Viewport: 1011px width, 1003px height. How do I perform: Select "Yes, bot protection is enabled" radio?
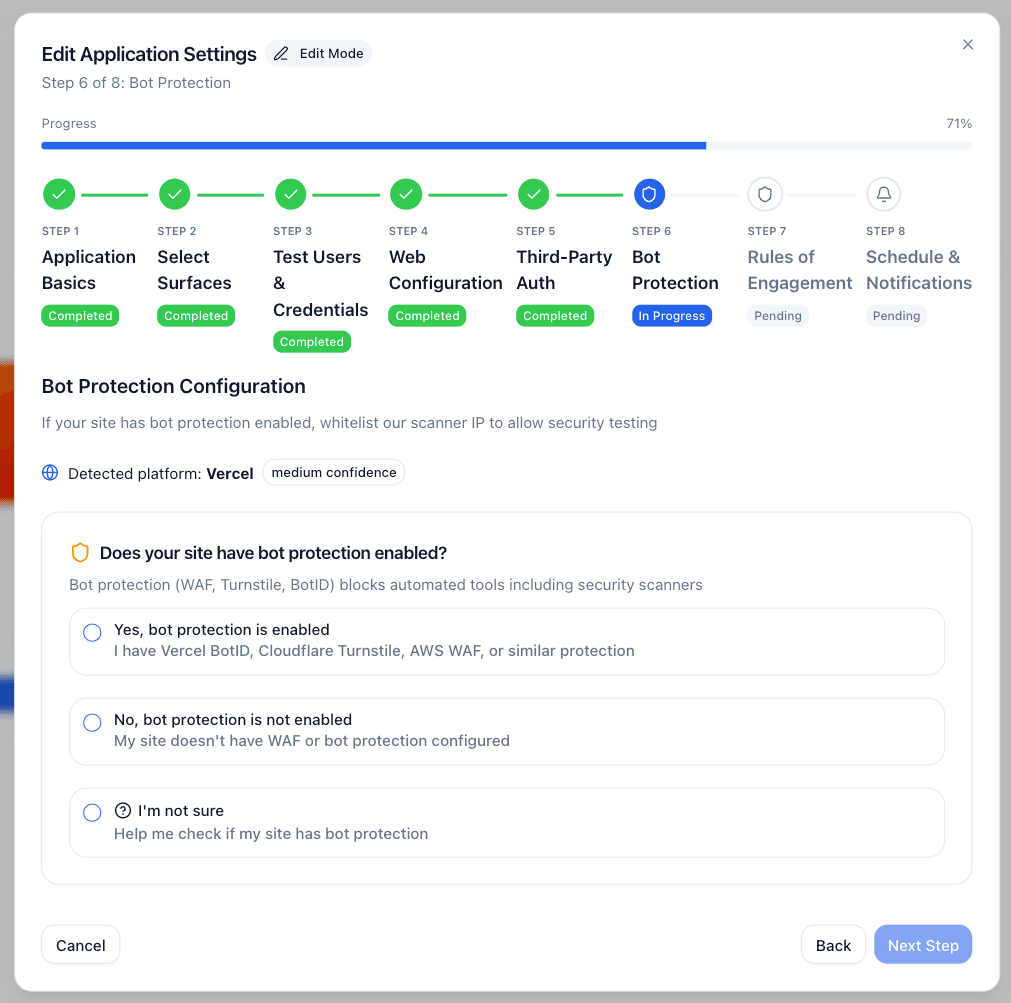[92, 632]
